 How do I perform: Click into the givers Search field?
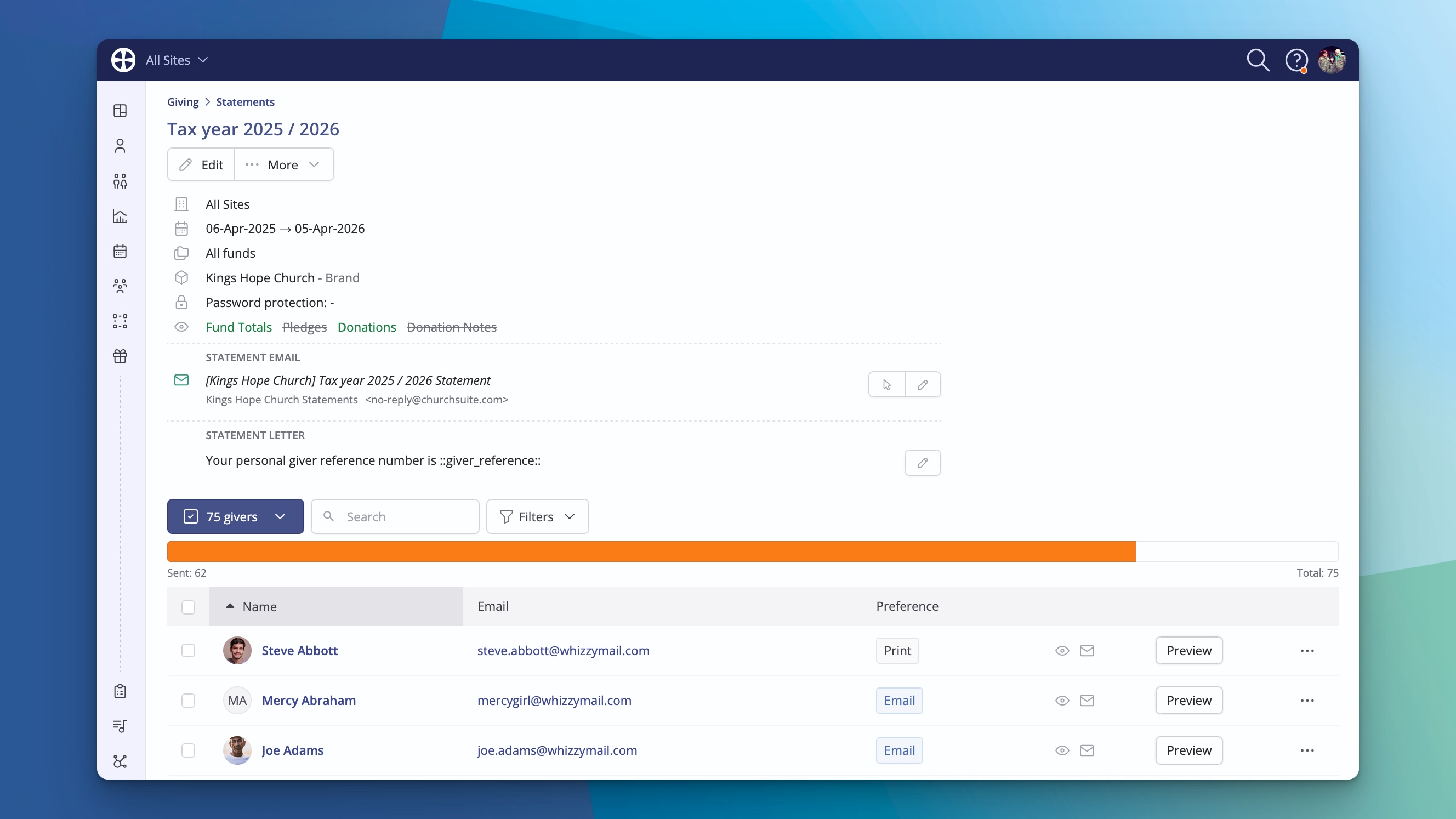[x=395, y=516]
